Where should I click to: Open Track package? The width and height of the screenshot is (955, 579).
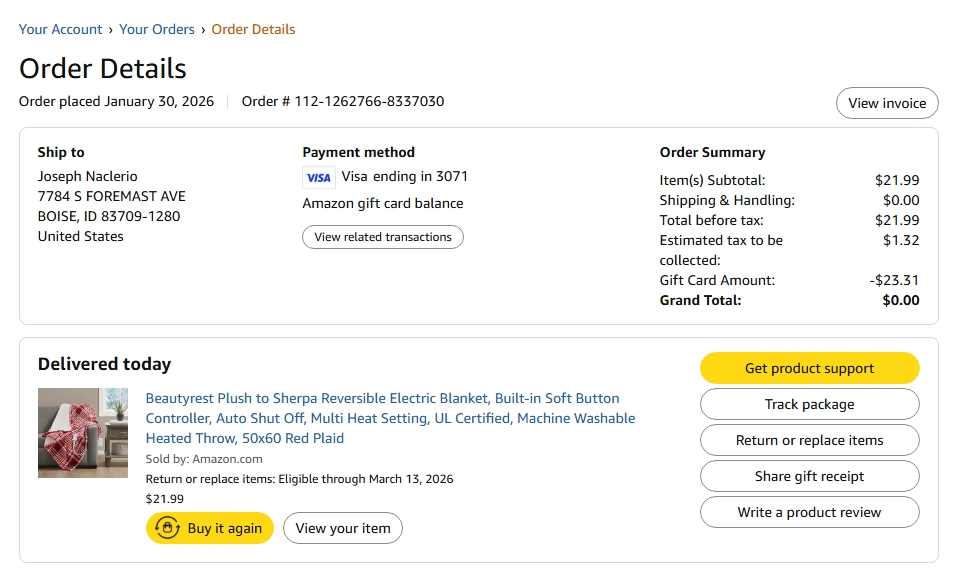[x=809, y=404]
